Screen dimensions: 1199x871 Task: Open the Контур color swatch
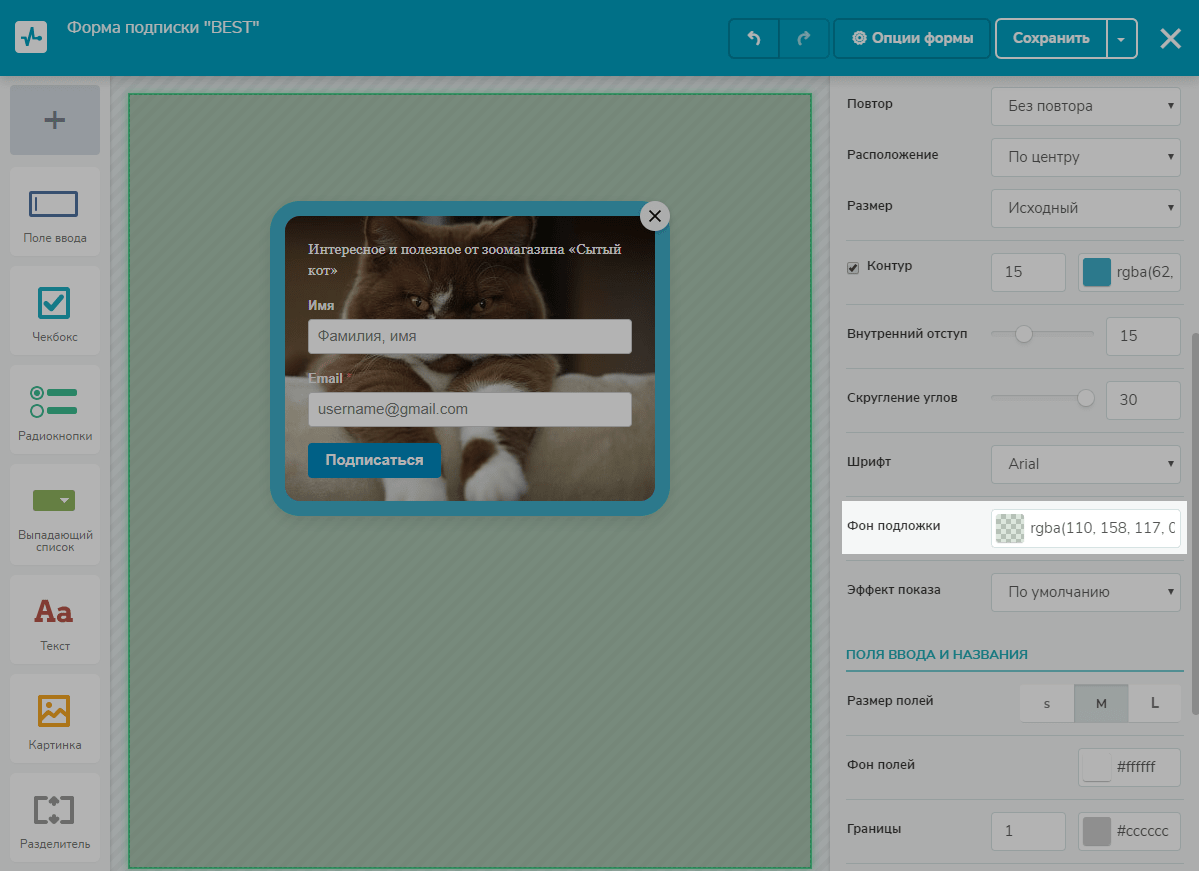(x=1097, y=272)
